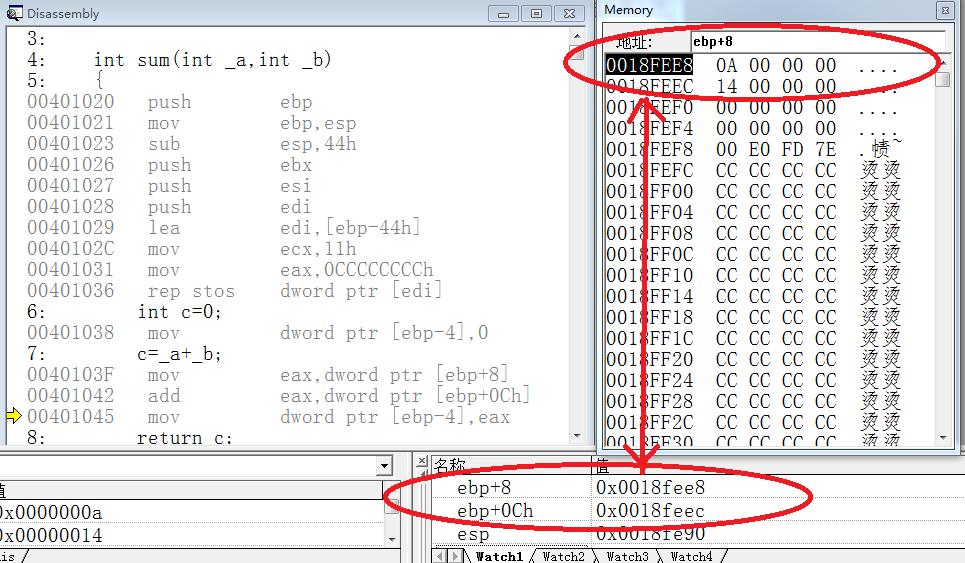
Task: Click the watch tab scroll left arrow
Action: 441,556
